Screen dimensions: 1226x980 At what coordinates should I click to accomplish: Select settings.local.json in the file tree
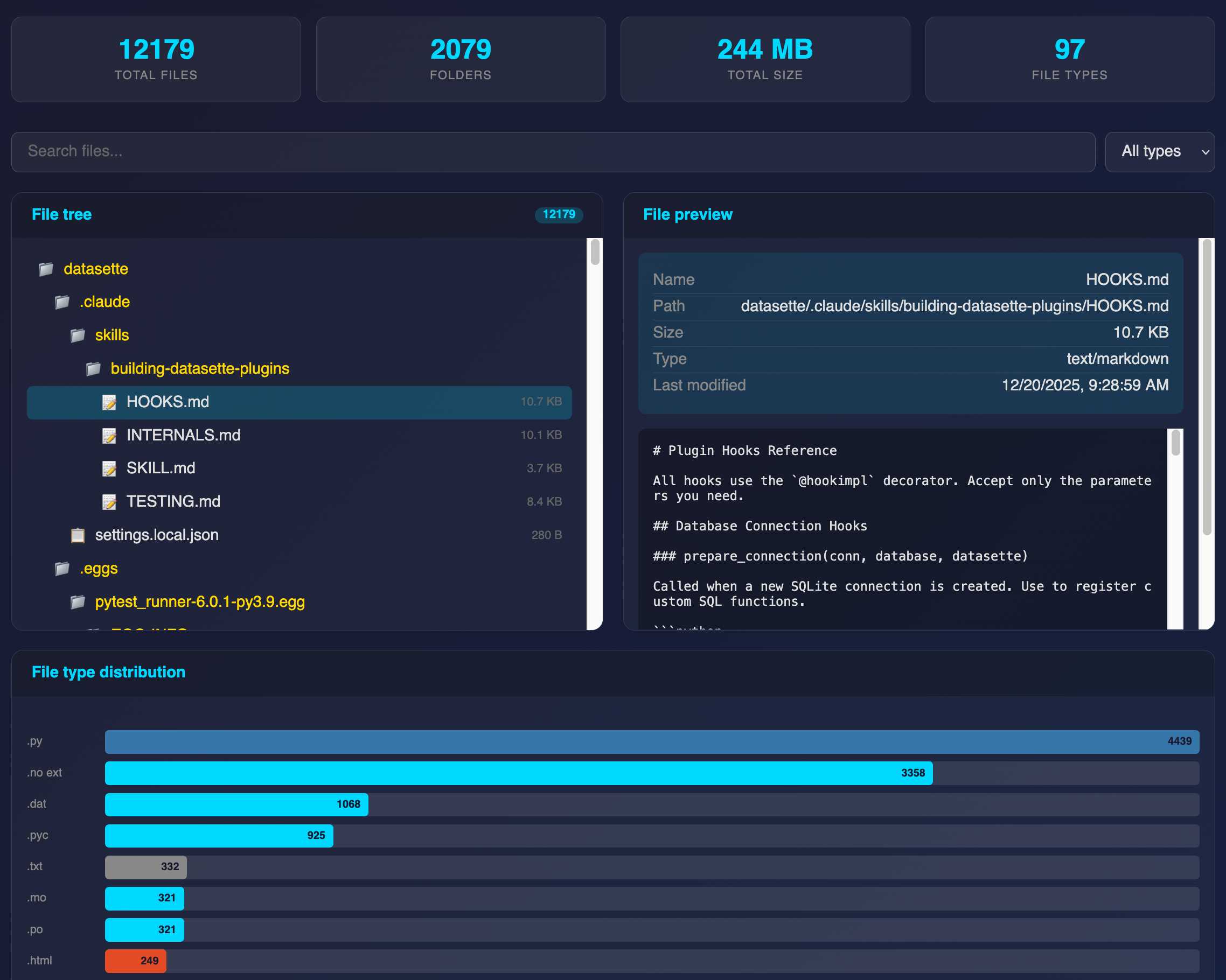(157, 535)
